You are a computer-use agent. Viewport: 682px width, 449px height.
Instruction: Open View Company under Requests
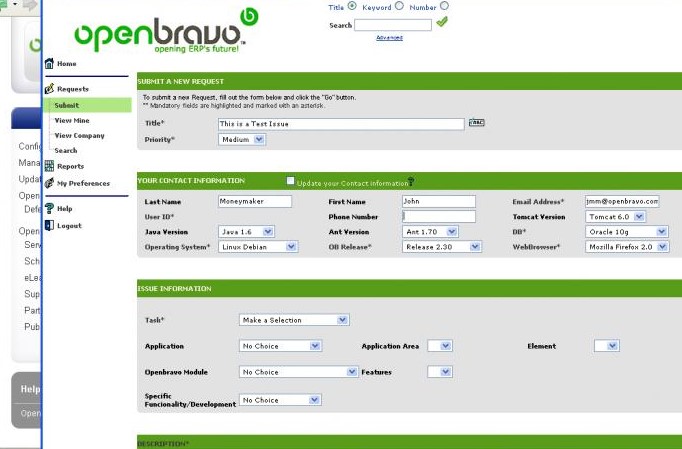[x=80, y=136]
